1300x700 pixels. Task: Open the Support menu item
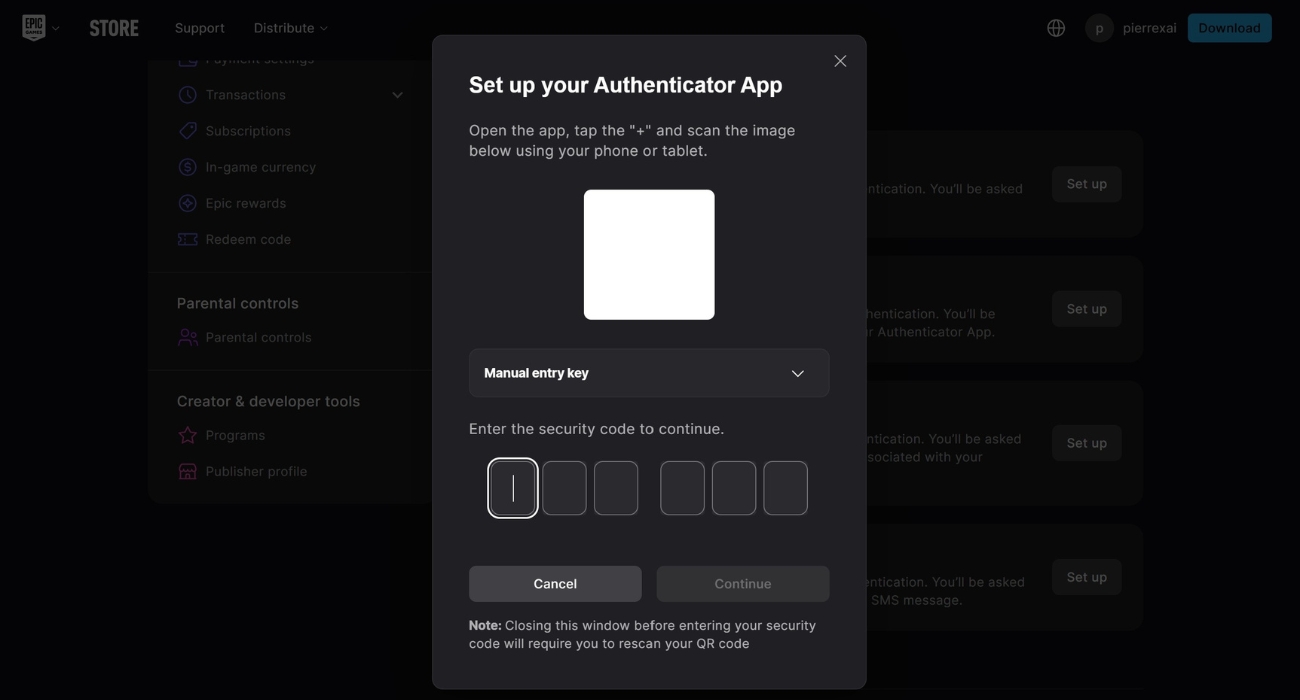pos(200,28)
